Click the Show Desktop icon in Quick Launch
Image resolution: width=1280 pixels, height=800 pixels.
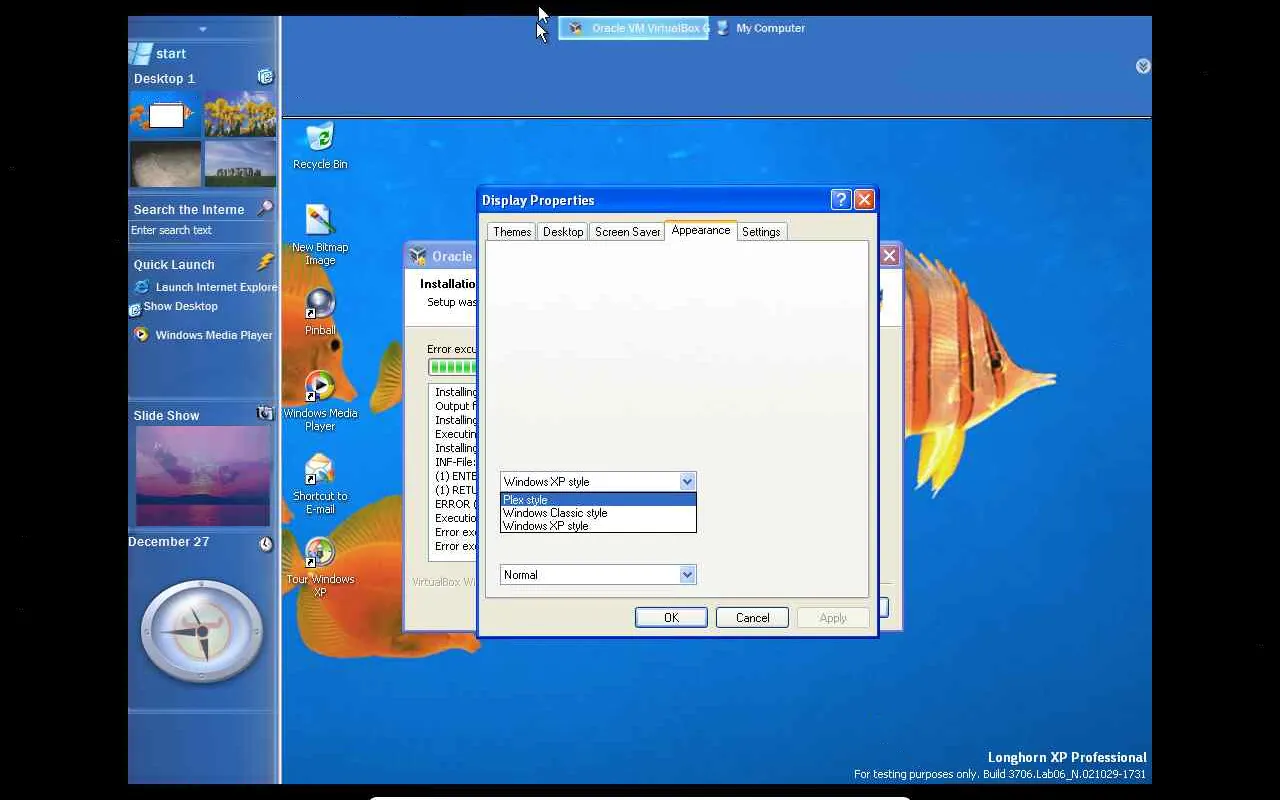(x=135, y=310)
